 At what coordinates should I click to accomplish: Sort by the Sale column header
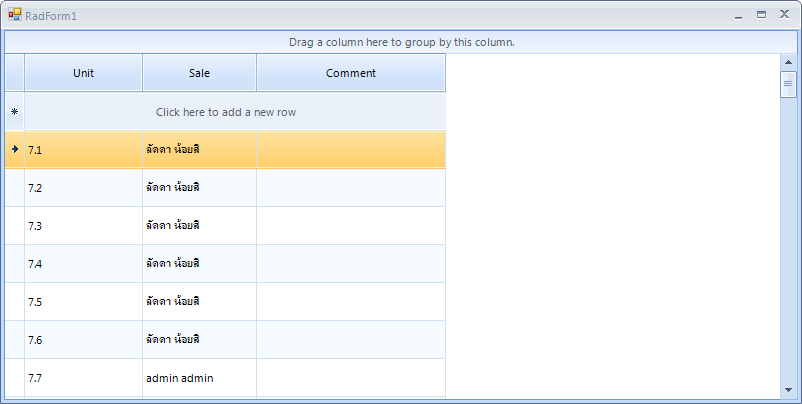point(199,73)
